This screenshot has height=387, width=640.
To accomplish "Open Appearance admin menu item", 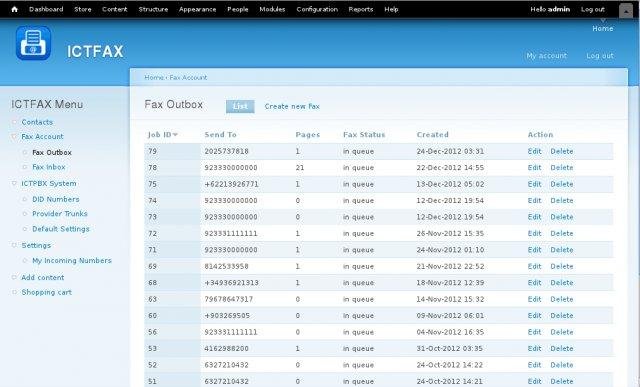I will (198, 9).
